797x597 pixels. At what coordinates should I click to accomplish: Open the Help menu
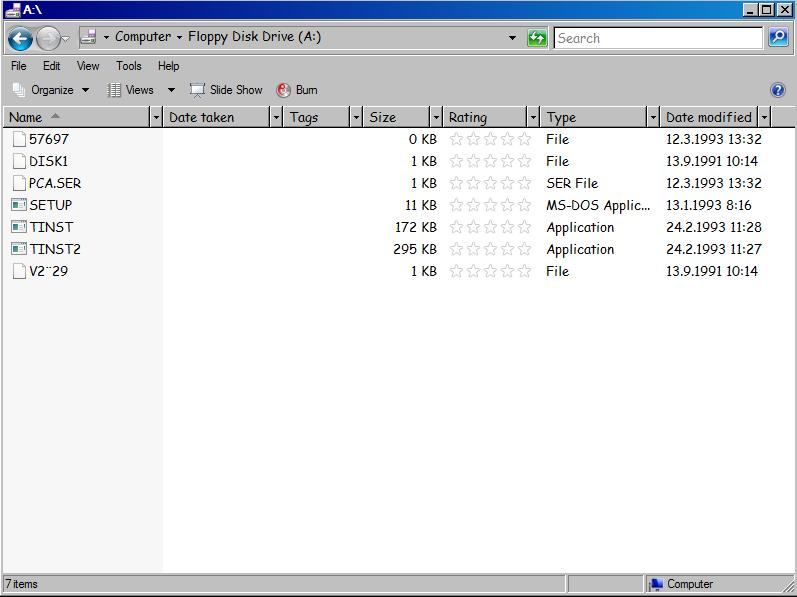[x=168, y=66]
